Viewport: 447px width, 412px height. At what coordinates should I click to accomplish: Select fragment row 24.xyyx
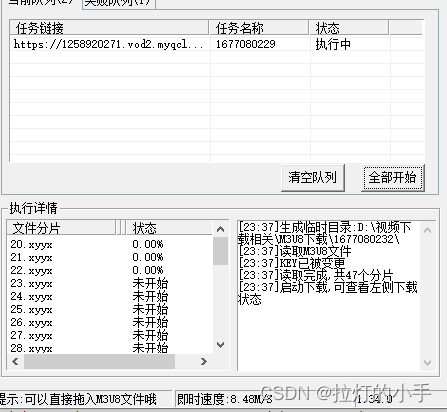(x=110, y=296)
